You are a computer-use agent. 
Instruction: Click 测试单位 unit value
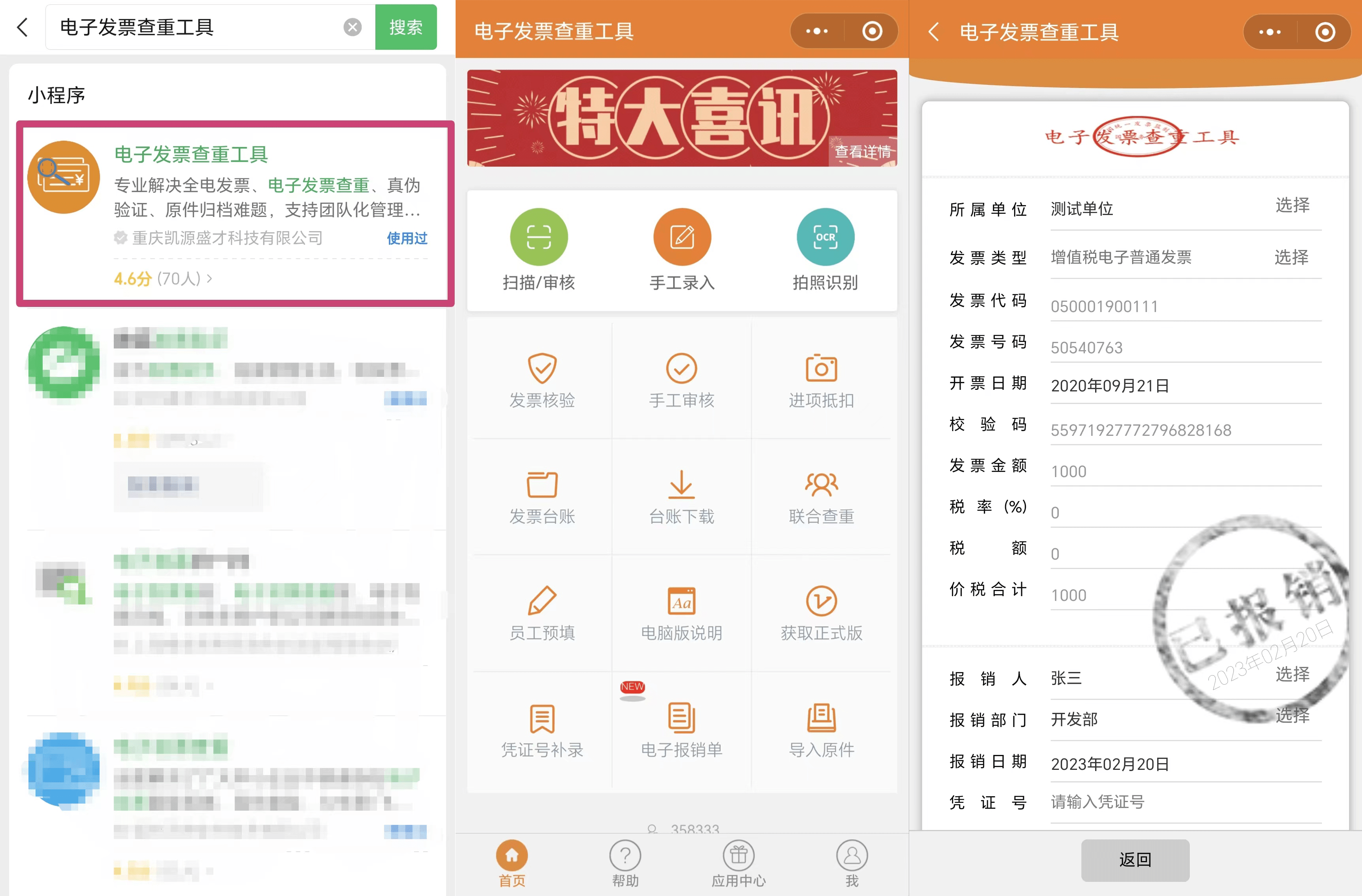point(1082,209)
